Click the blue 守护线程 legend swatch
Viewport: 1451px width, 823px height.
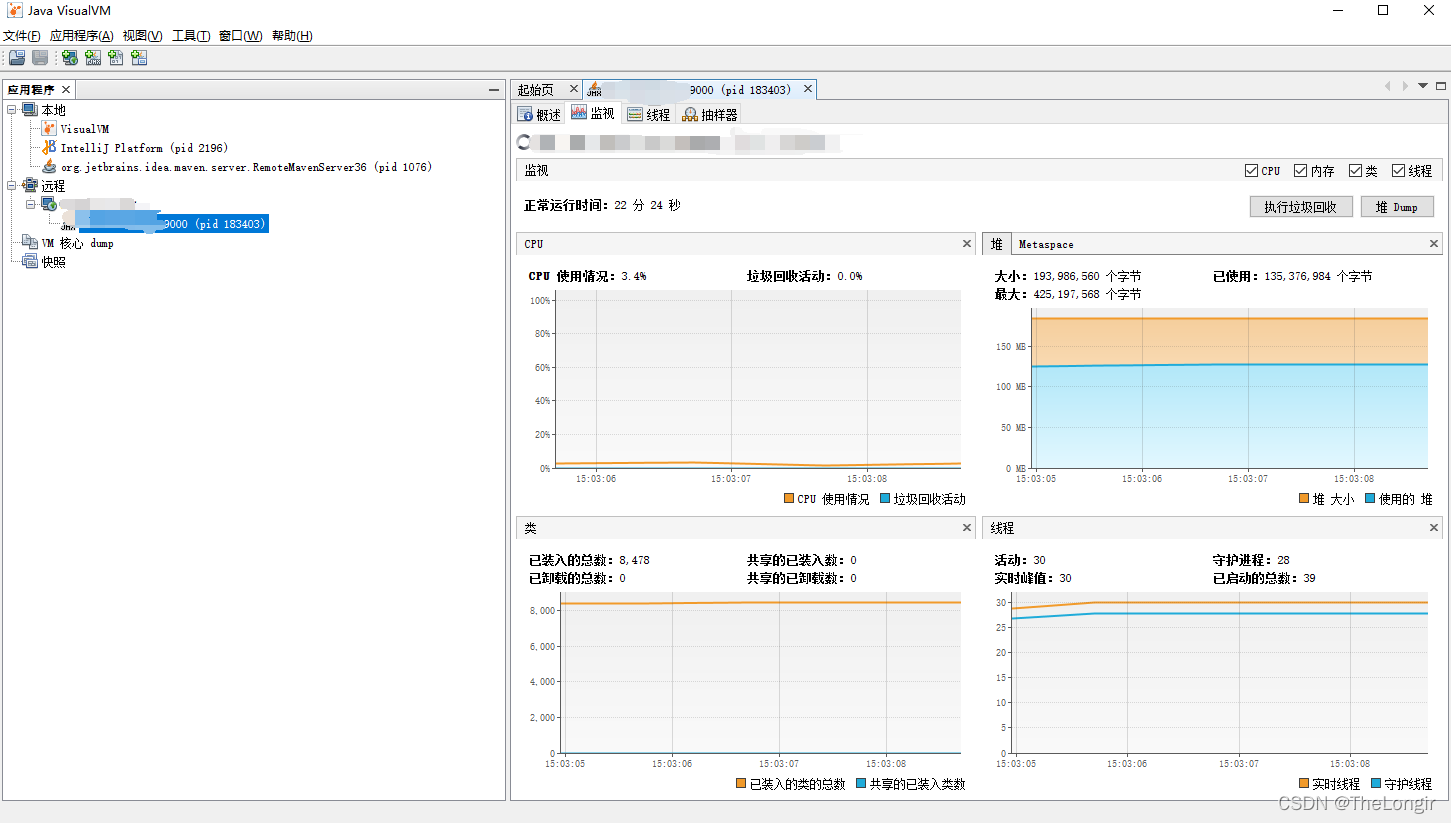pyautogui.click(x=1376, y=783)
